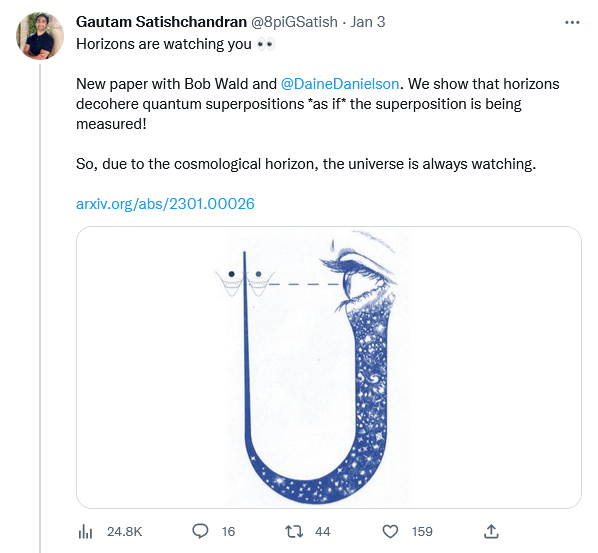Click the retweet arrows icon

[x=294, y=531]
